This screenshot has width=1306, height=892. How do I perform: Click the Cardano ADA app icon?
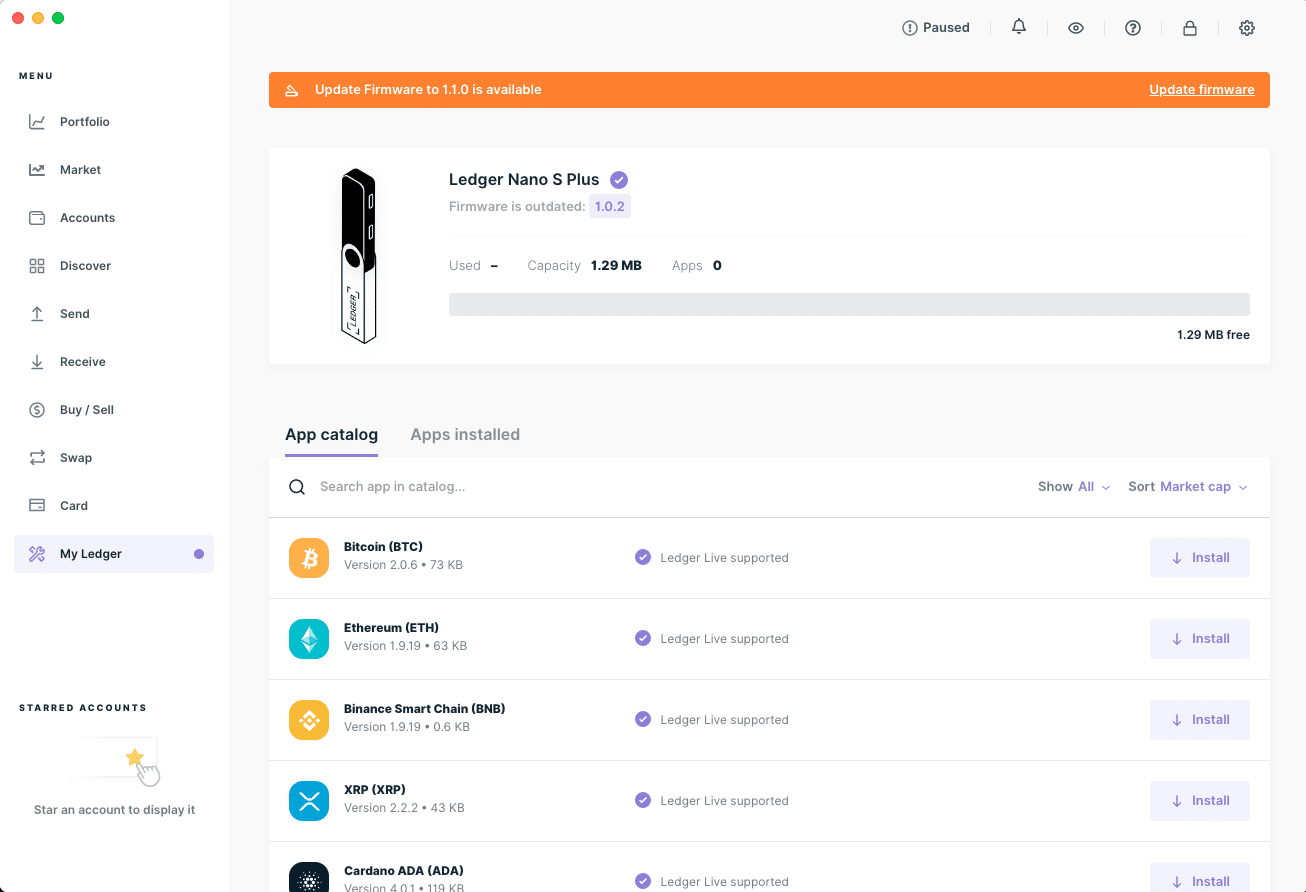pyautogui.click(x=309, y=877)
